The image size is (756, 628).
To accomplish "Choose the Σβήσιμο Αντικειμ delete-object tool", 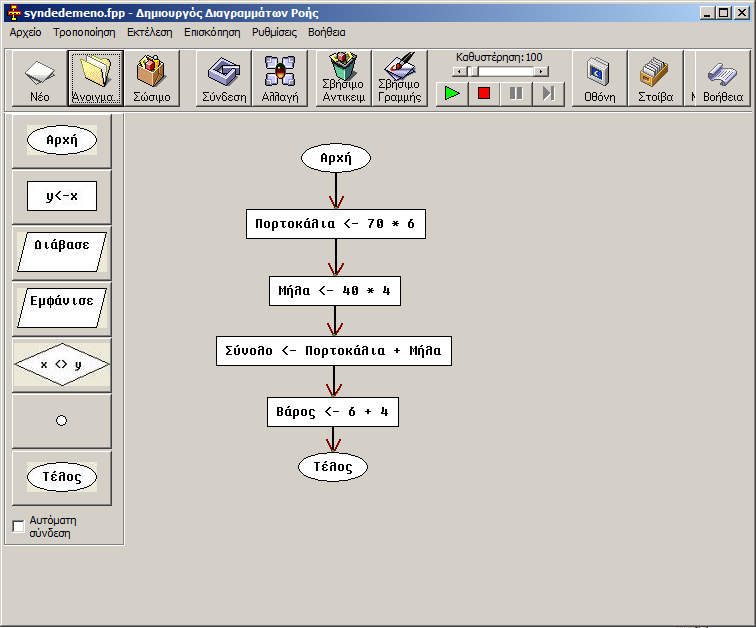I will [343, 79].
